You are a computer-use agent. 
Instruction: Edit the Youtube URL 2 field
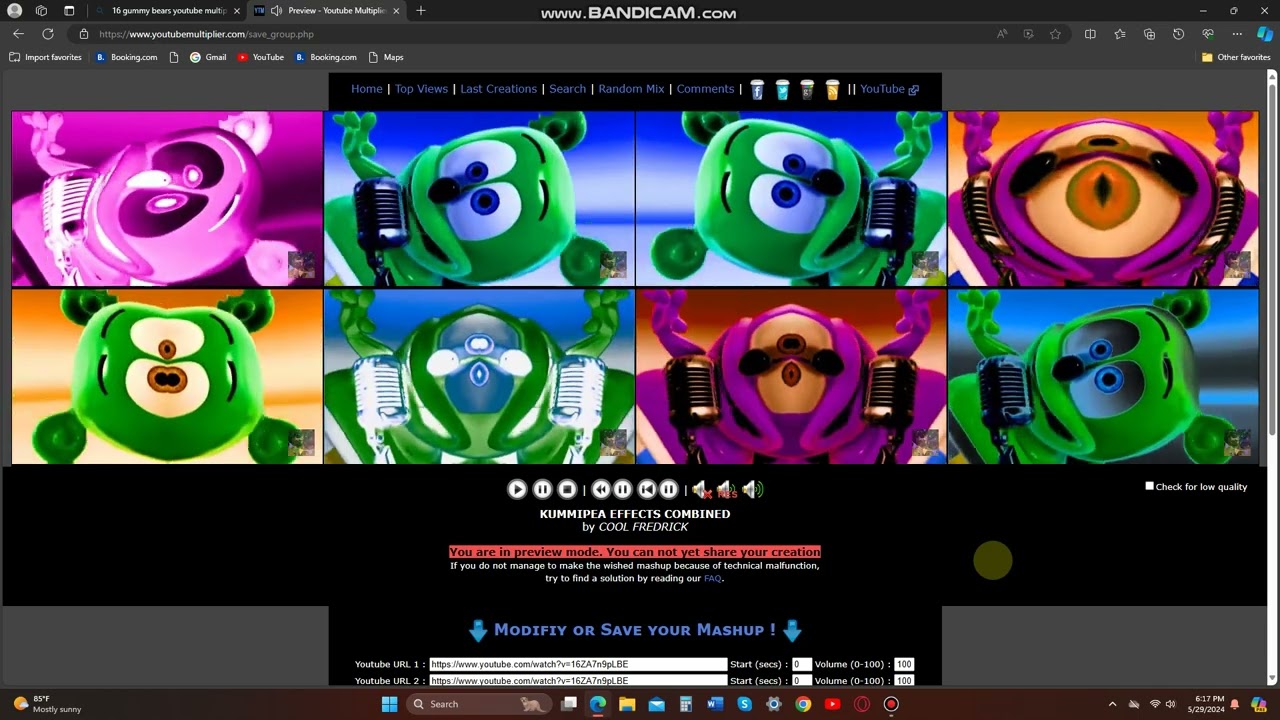pyautogui.click(x=578, y=680)
